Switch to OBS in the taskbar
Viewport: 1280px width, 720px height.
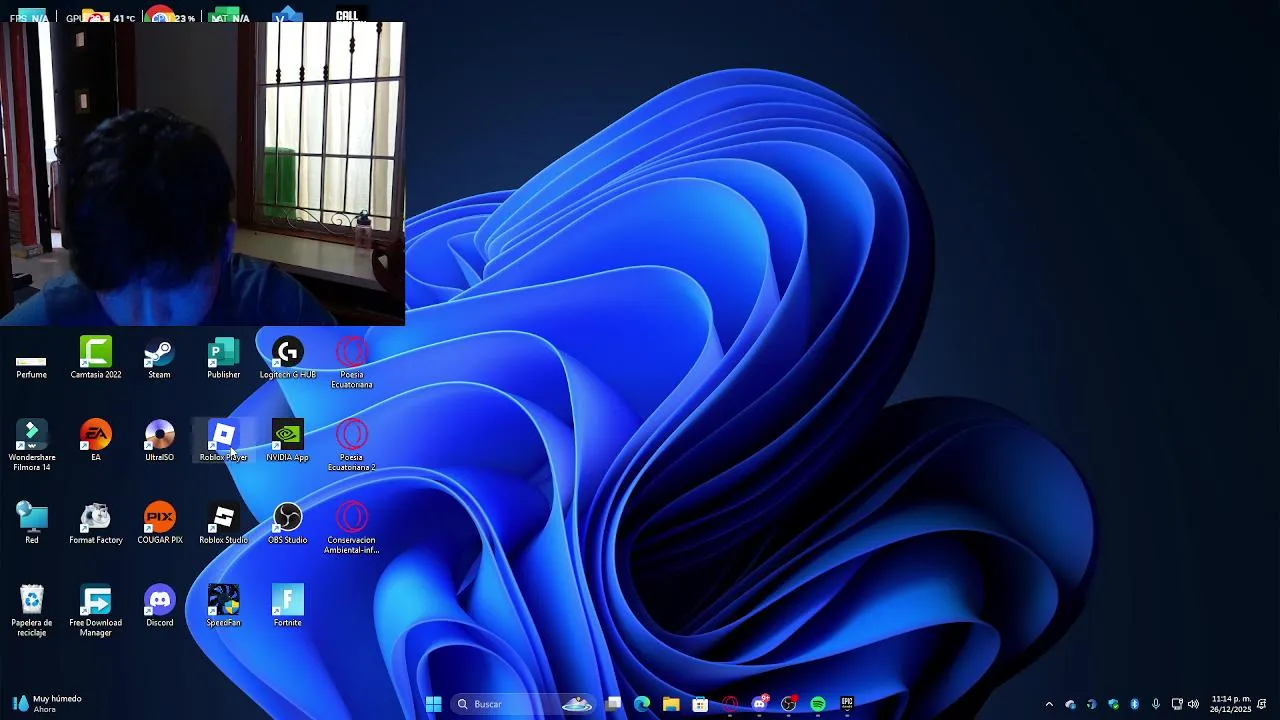pos(789,704)
